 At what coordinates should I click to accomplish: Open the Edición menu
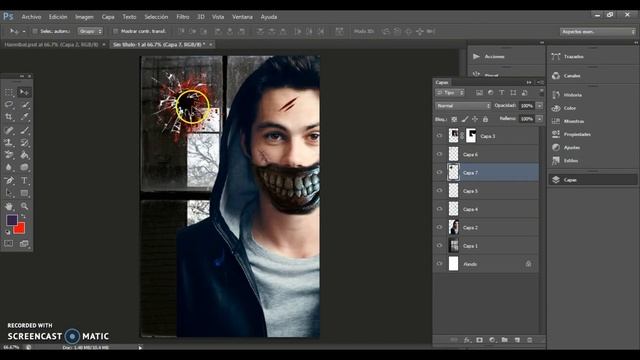tap(58, 17)
